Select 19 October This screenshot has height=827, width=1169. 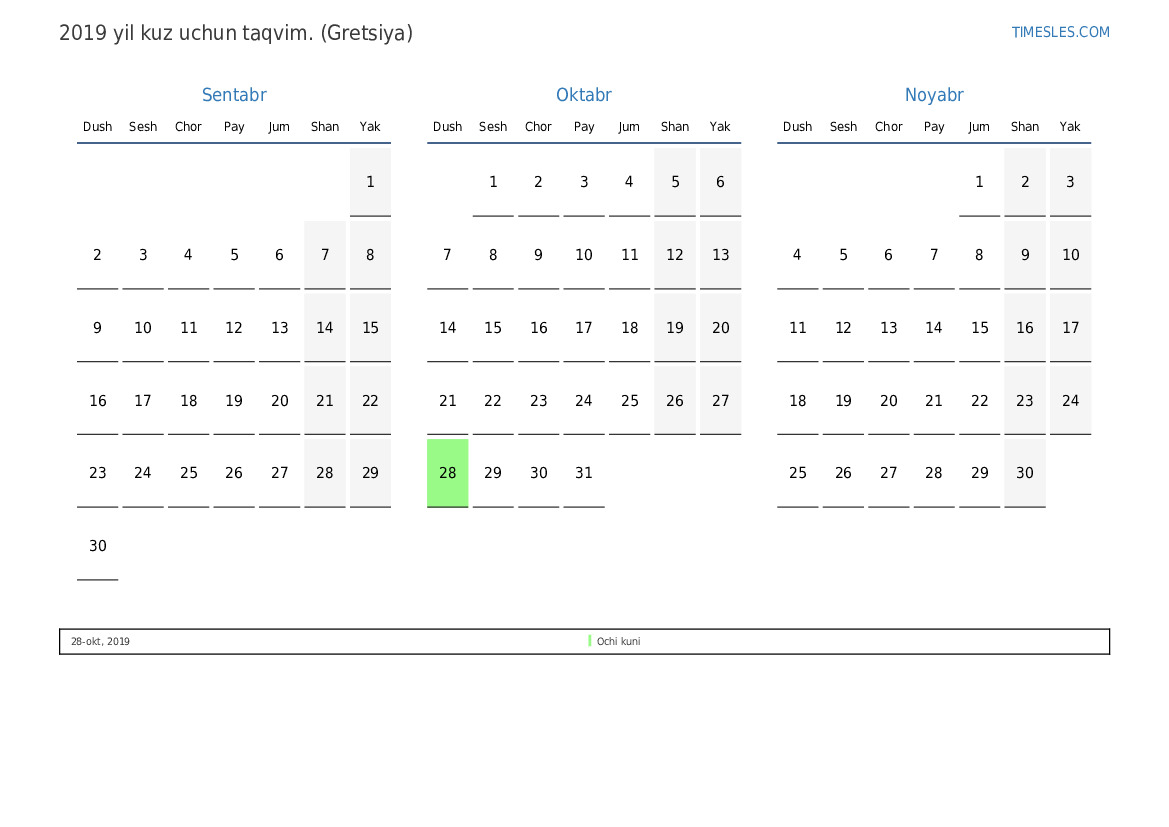(675, 327)
